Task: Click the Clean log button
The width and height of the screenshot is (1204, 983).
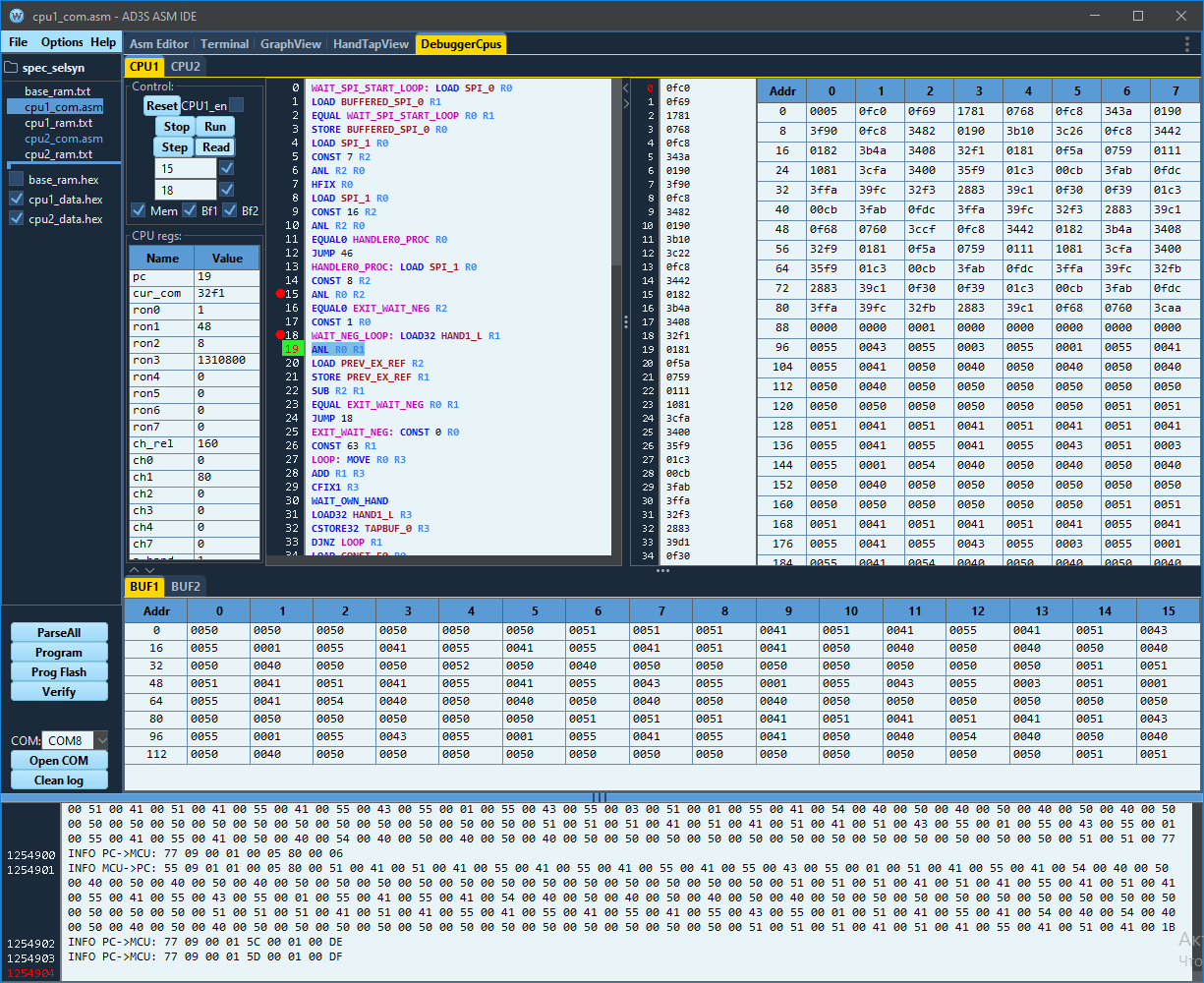Action: click(59, 780)
